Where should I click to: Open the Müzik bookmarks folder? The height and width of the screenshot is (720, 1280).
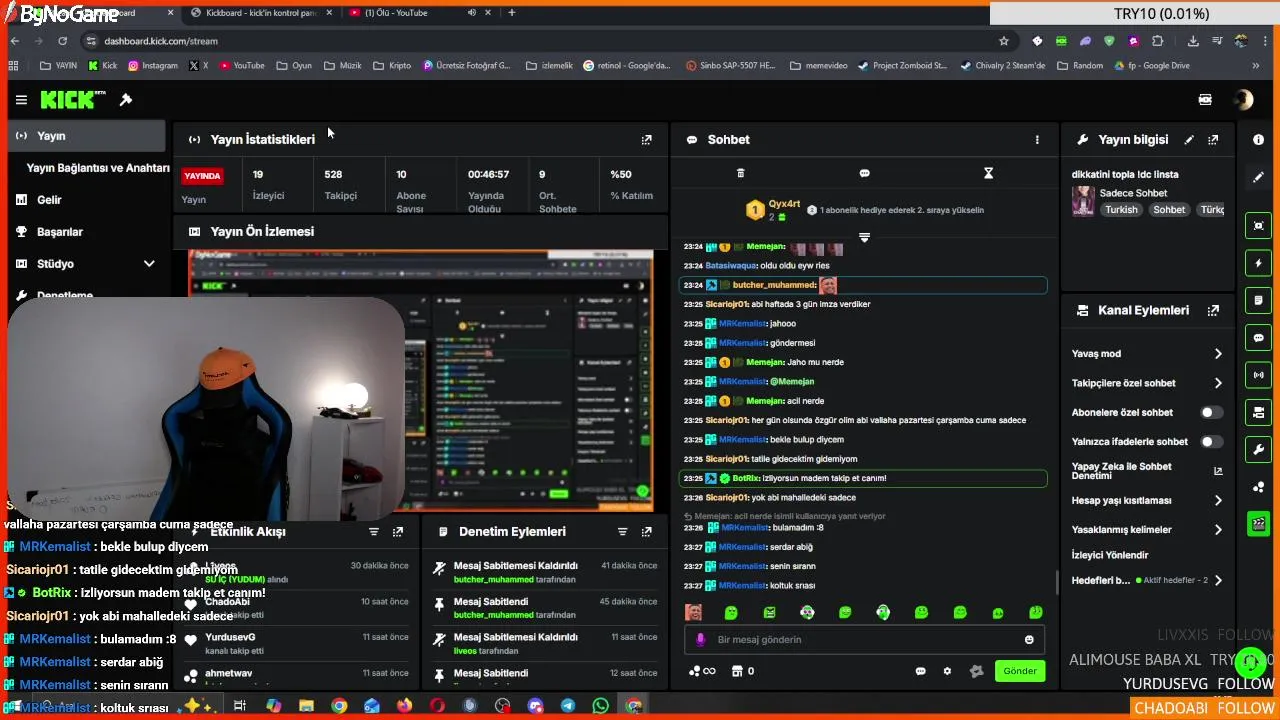point(342,66)
